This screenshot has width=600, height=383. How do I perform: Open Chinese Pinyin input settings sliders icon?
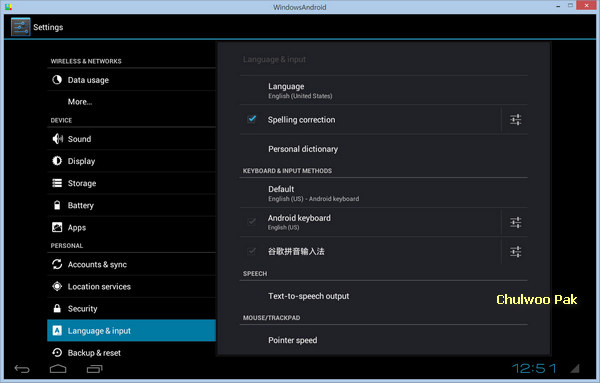pyautogui.click(x=515, y=251)
